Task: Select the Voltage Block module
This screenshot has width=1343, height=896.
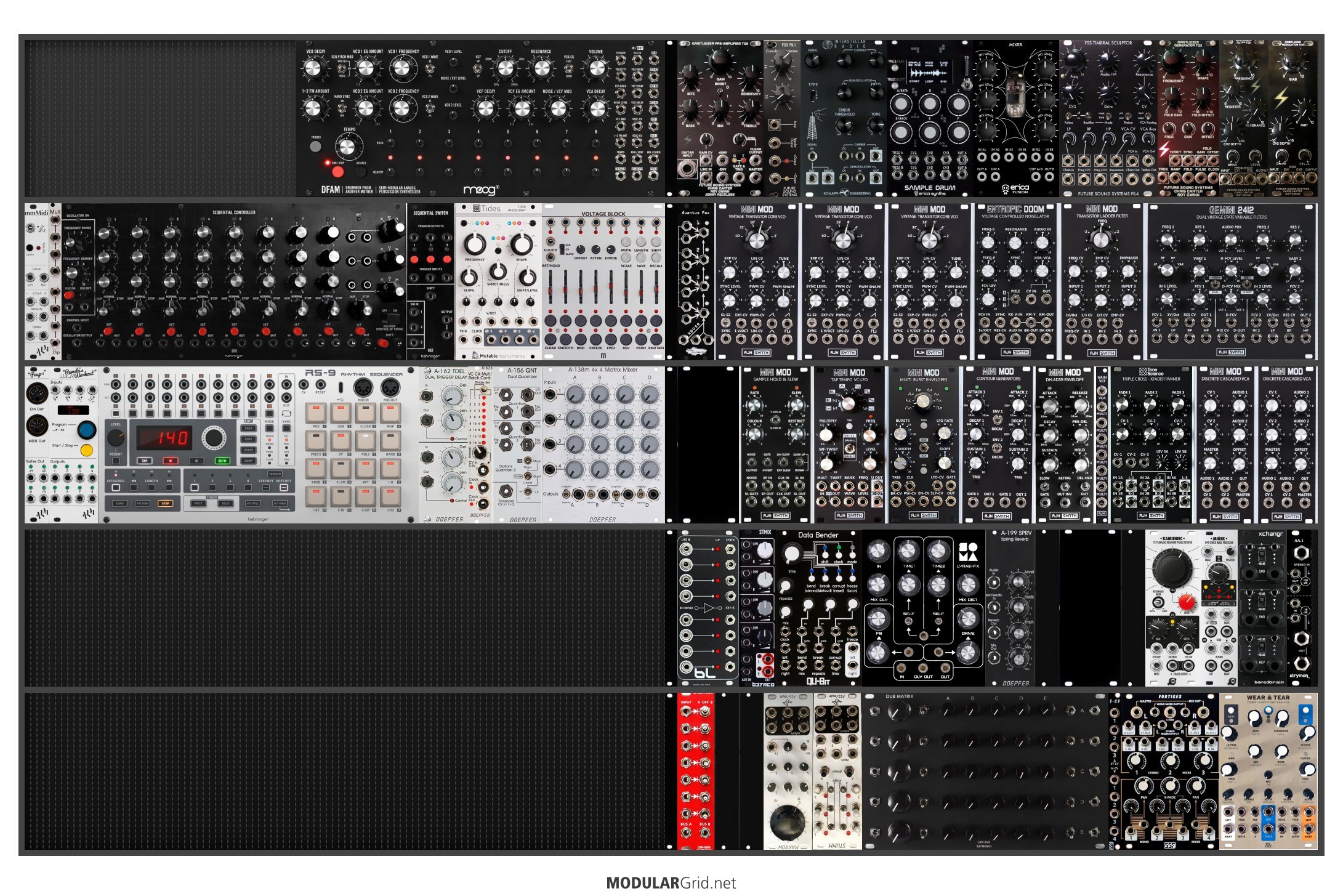Action: [603, 282]
